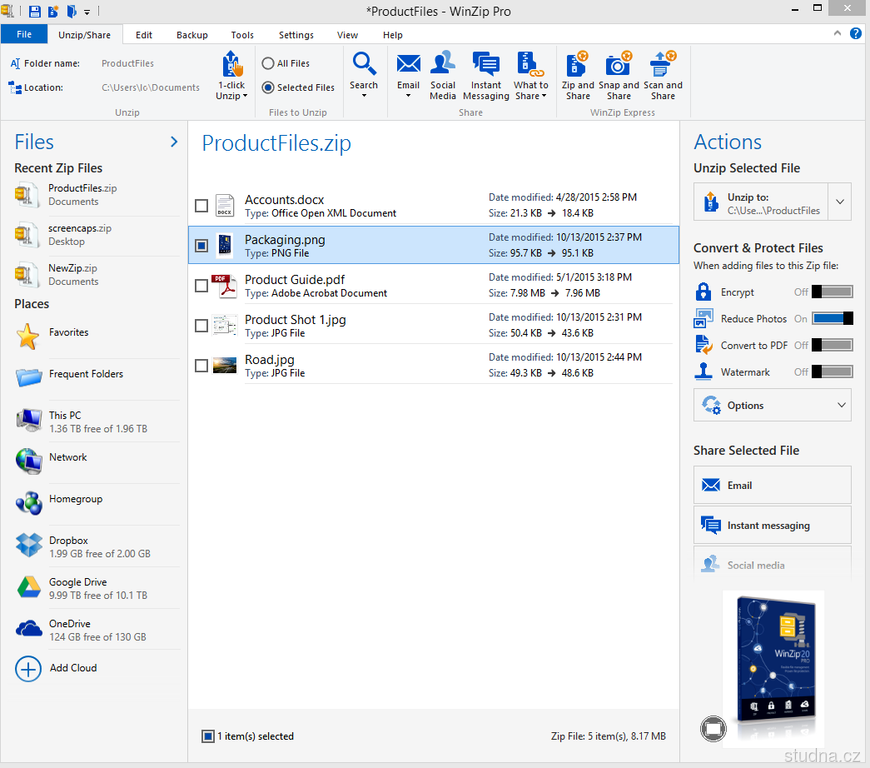Turn on the Encrypt toggle
This screenshot has height=768, width=870.
tap(832, 292)
